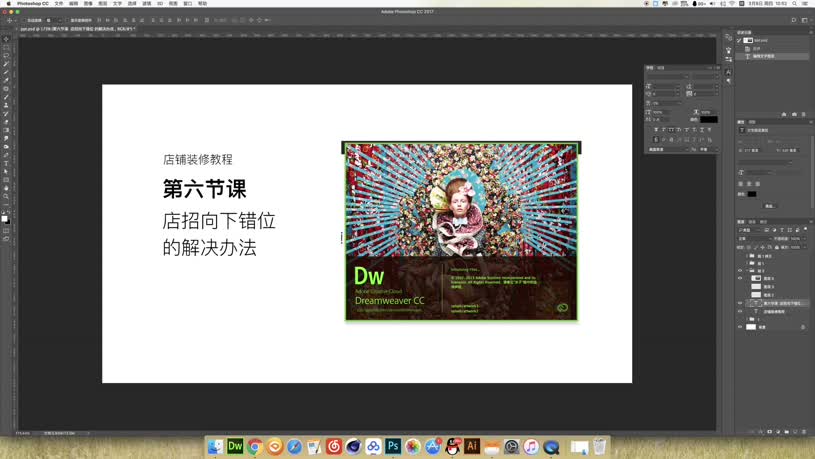Select the Quick Selection tool
The width and height of the screenshot is (815, 459).
pyautogui.click(x=6, y=63)
